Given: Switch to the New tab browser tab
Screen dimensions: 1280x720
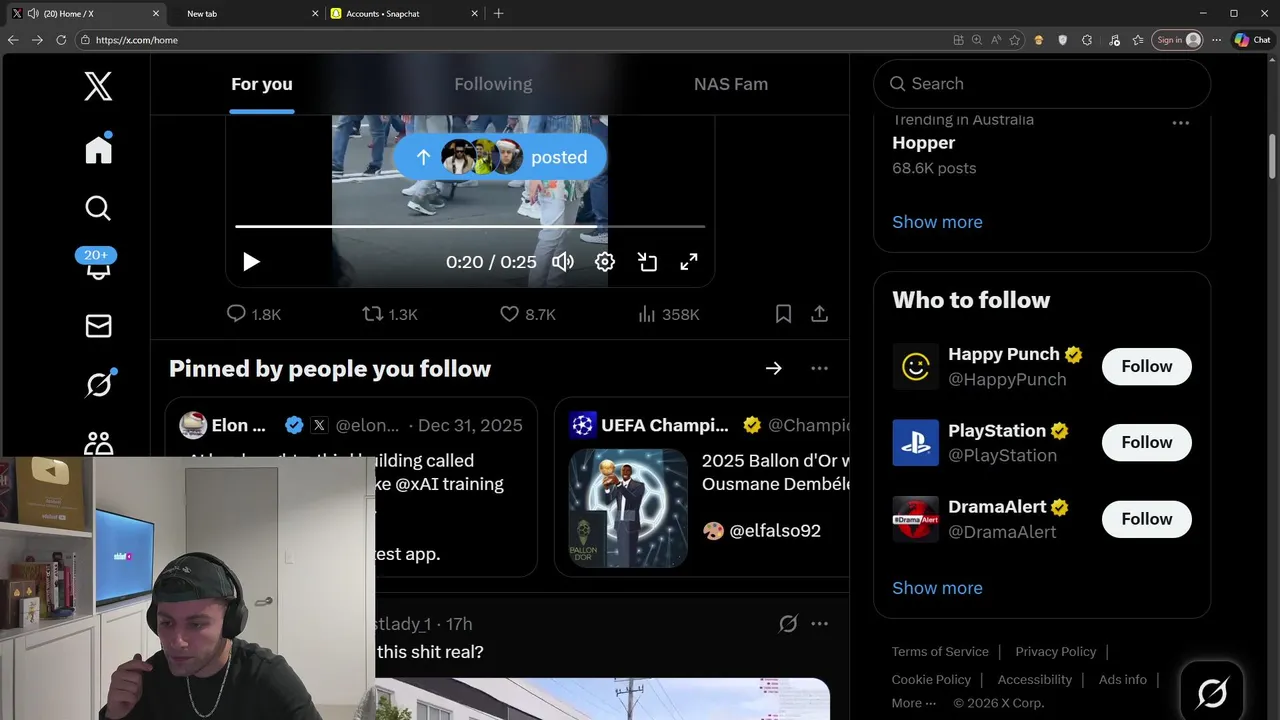Looking at the screenshot, I should (x=245, y=13).
